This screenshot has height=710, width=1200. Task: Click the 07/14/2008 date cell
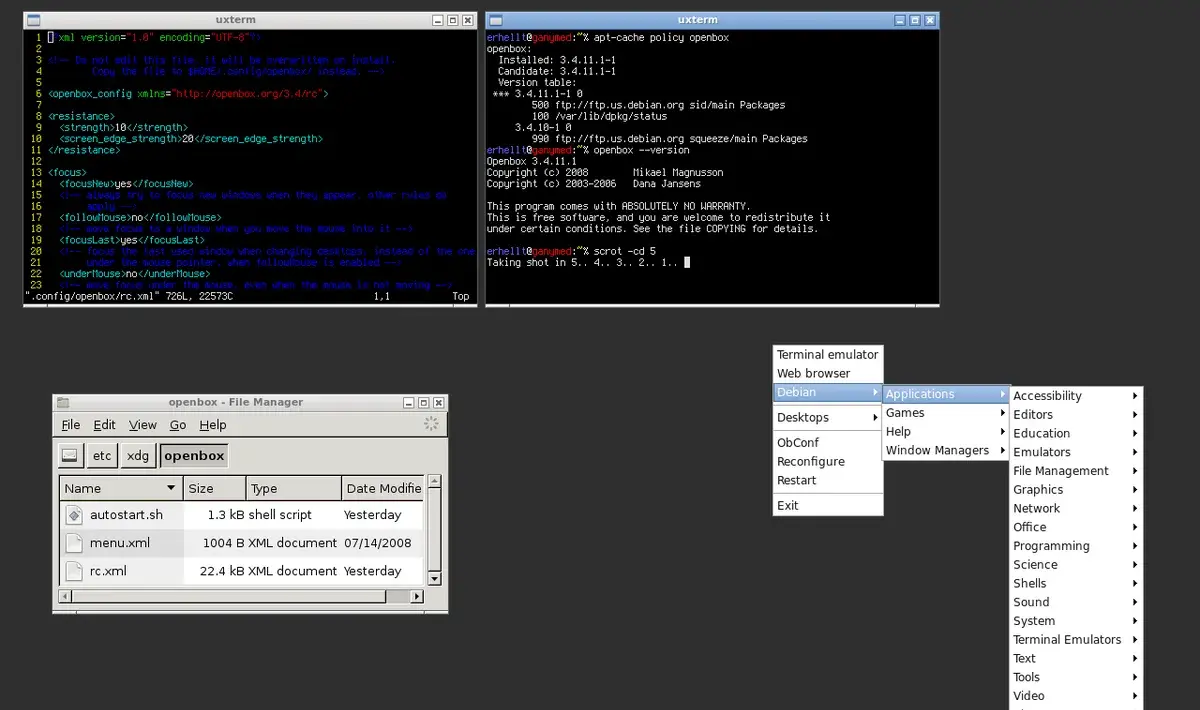point(377,543)
